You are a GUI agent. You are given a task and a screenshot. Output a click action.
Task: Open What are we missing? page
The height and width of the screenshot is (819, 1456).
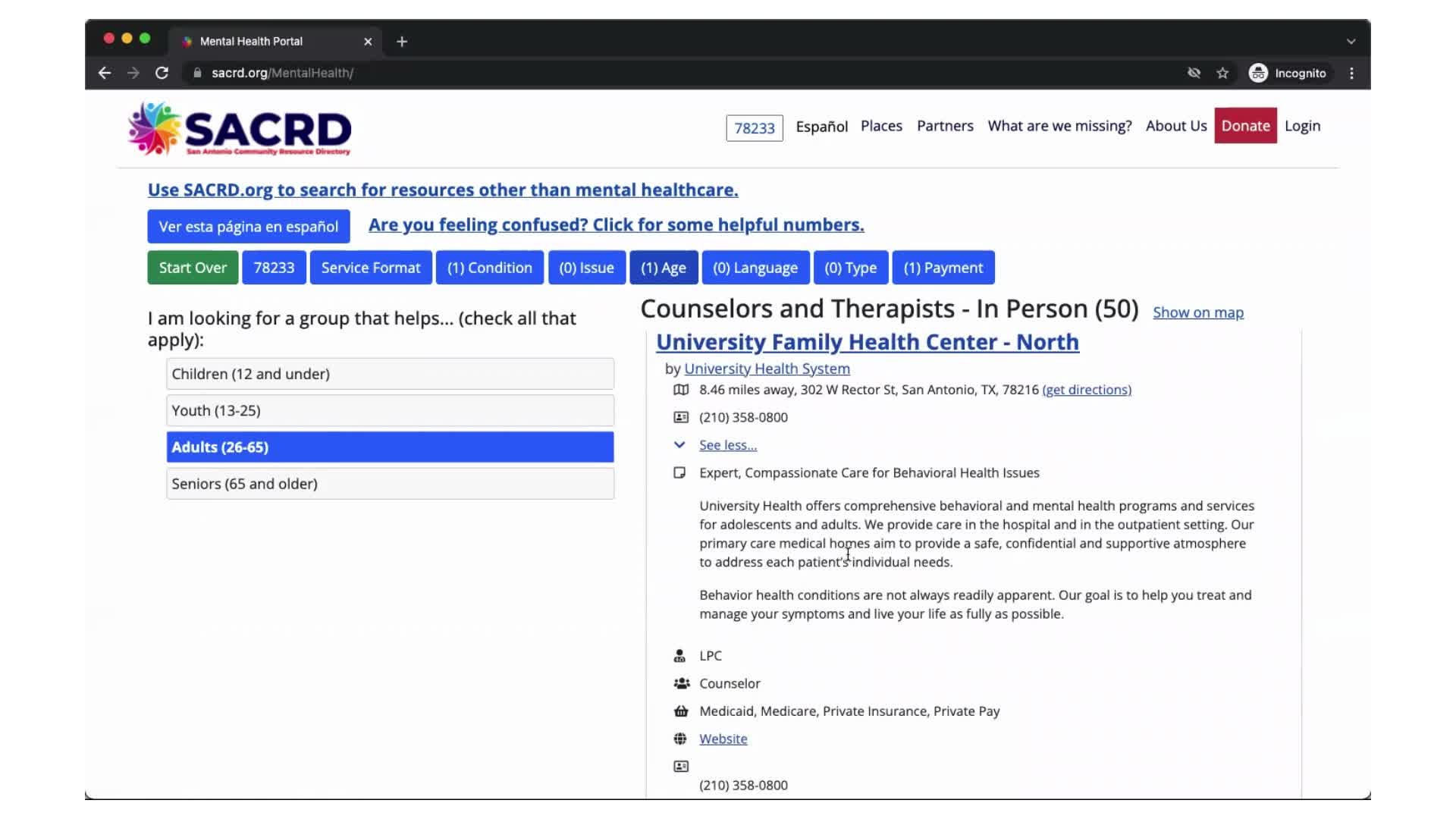pyautogui.click(x=1059, y=126)
